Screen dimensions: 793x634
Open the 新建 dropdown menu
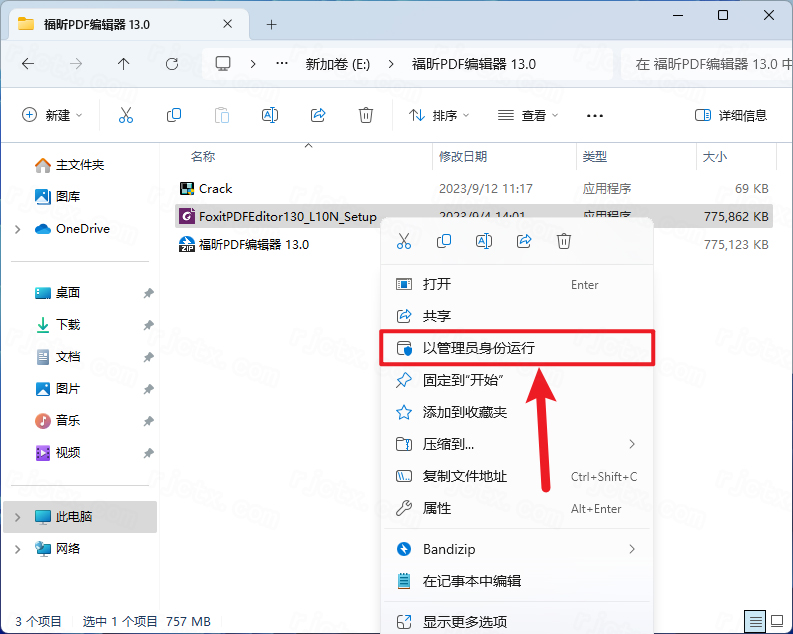52,115
